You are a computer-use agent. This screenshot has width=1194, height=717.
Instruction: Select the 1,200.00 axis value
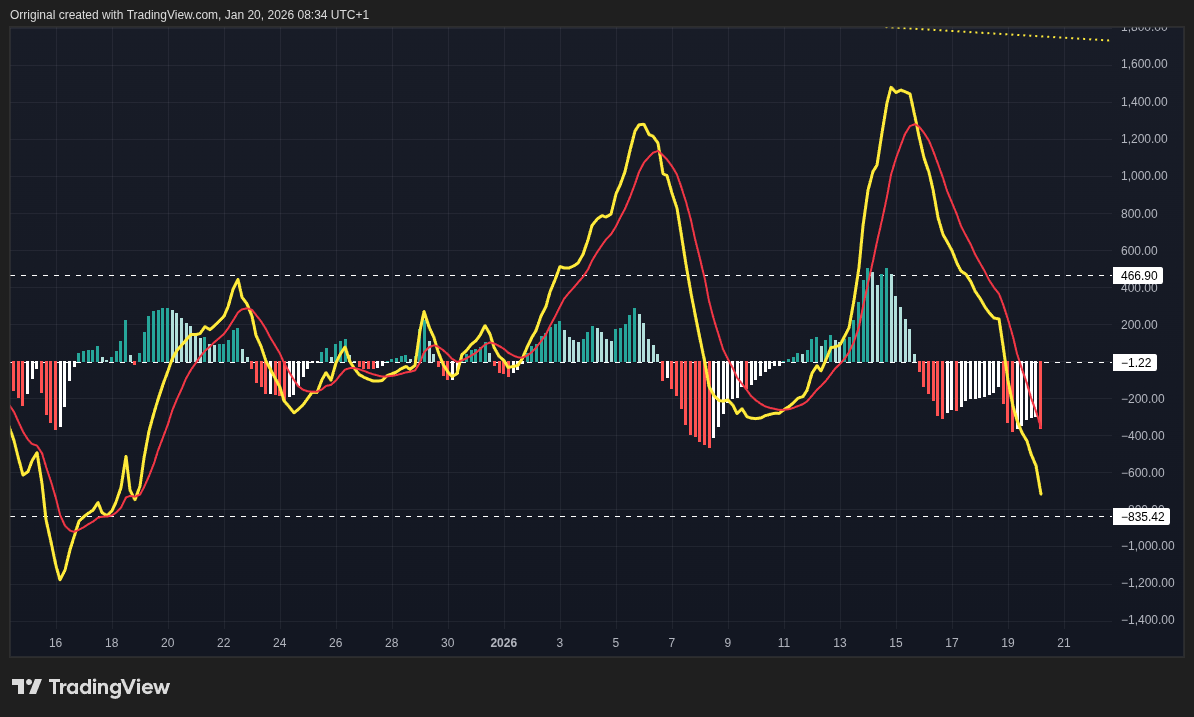[1144, 139]
